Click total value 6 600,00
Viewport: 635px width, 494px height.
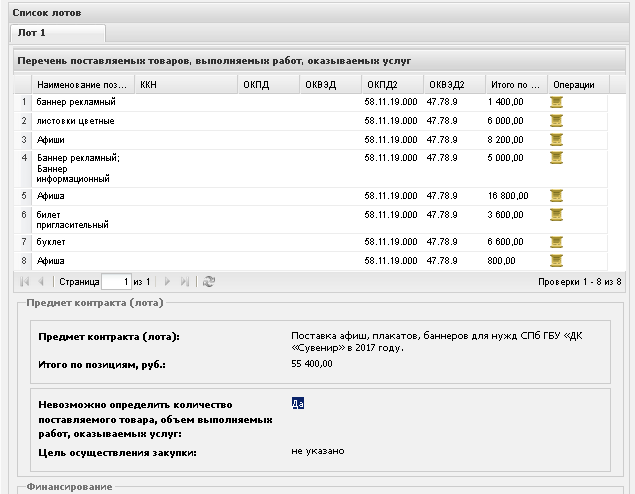tap(505, 242)
